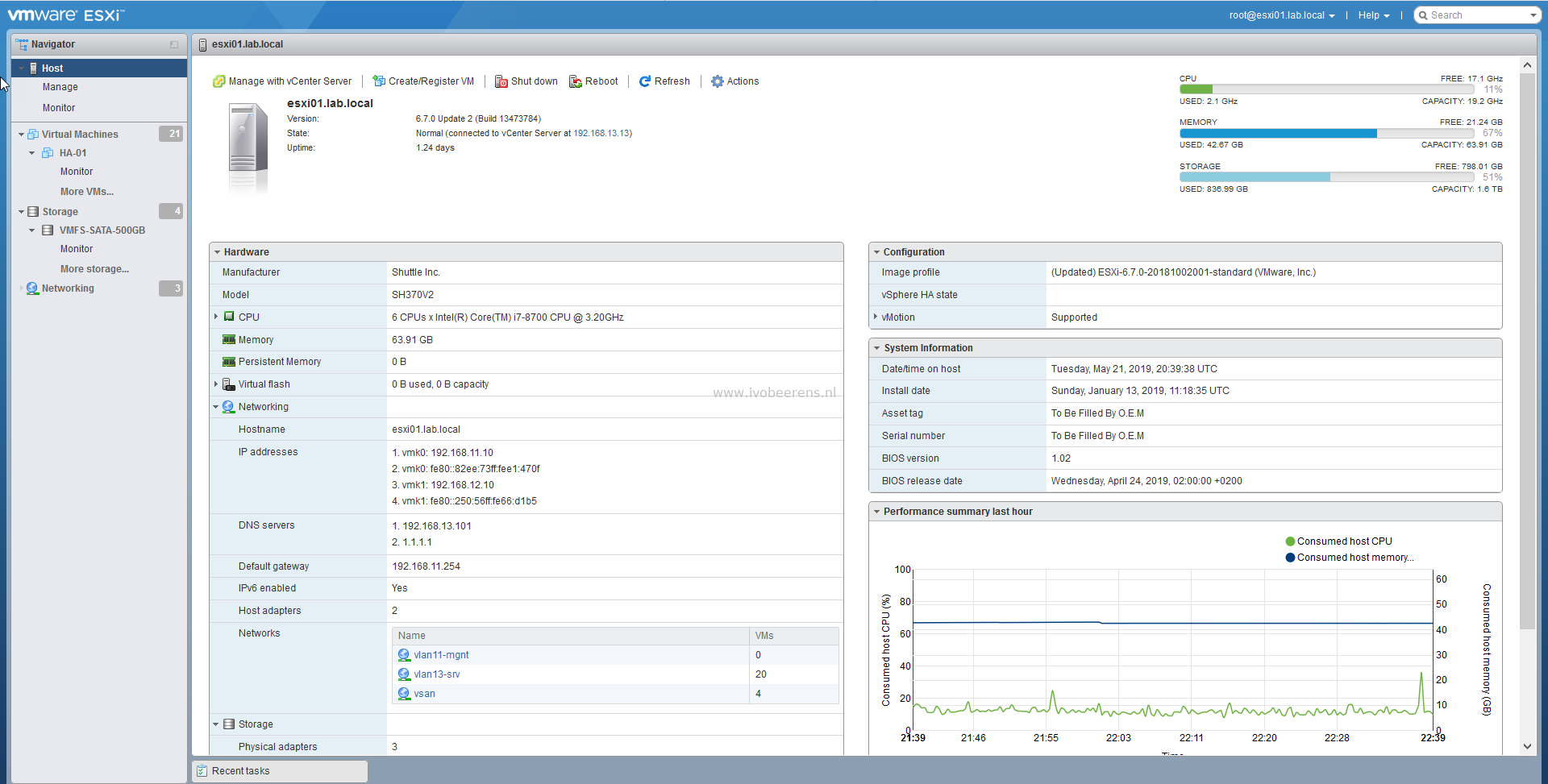This screenshot has height=784, width=1548.
Task: Click the Persistent Memory icon
Action: point(229,362)
